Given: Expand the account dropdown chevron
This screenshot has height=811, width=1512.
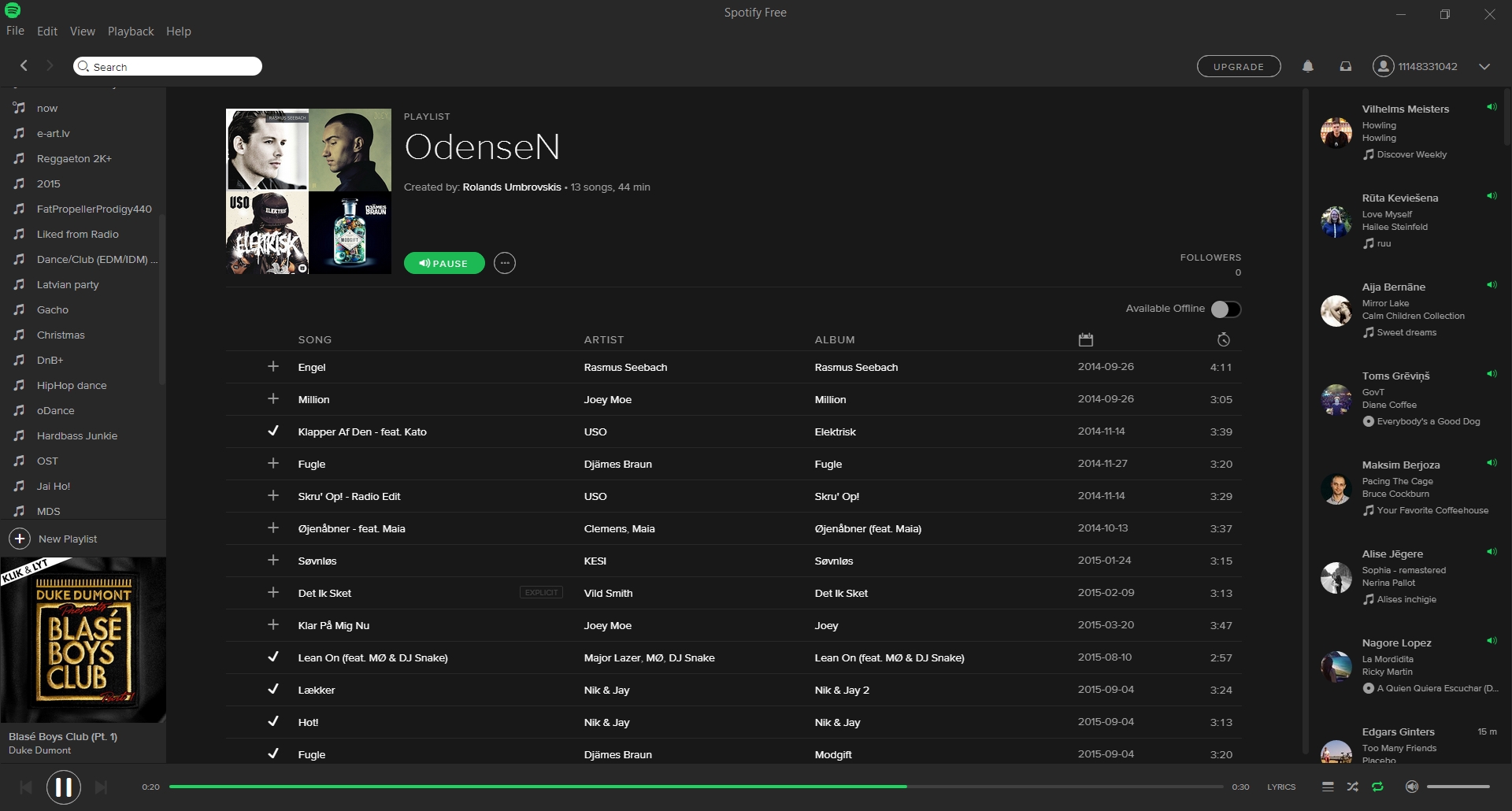Looking at the screenshot, I should click(1484, 67).
